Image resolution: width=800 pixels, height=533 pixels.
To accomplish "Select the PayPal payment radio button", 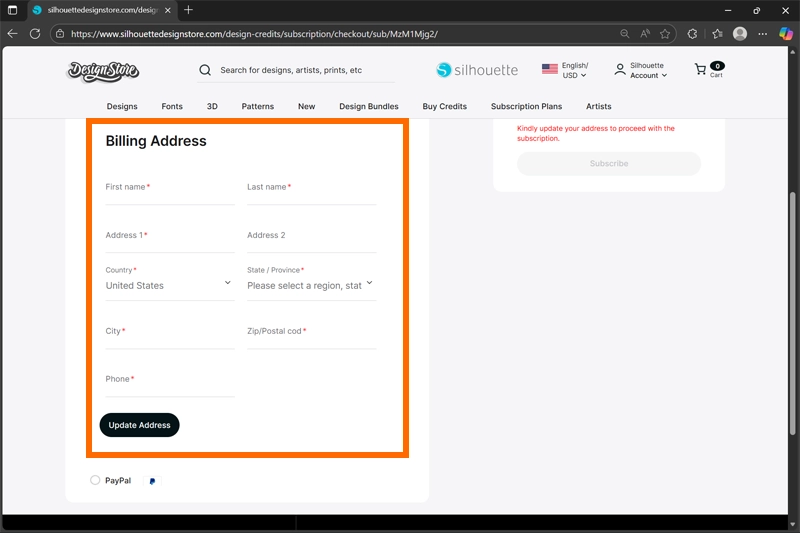I will click(95, 481).
